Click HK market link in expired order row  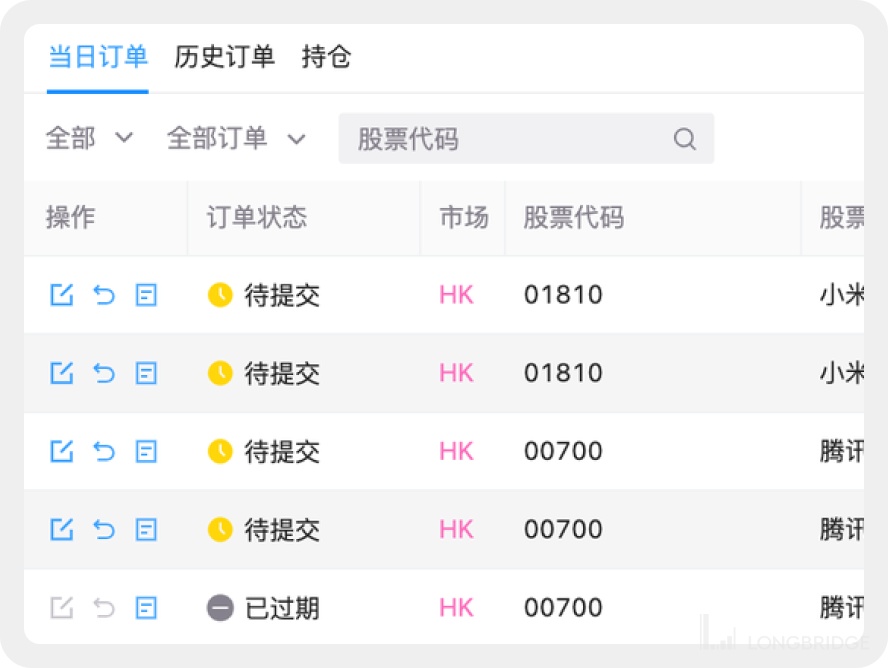click(x=456, y=607)
